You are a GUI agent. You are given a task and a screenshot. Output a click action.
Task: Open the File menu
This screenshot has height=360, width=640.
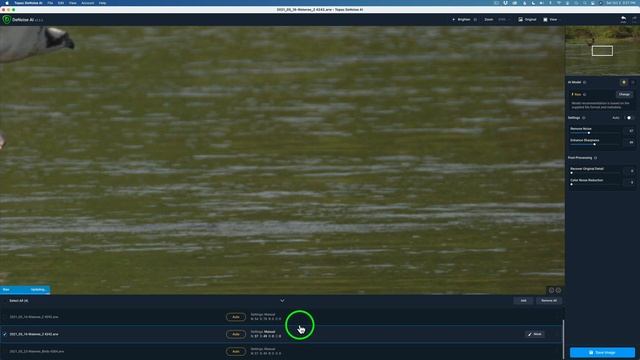tap(50, 3)
